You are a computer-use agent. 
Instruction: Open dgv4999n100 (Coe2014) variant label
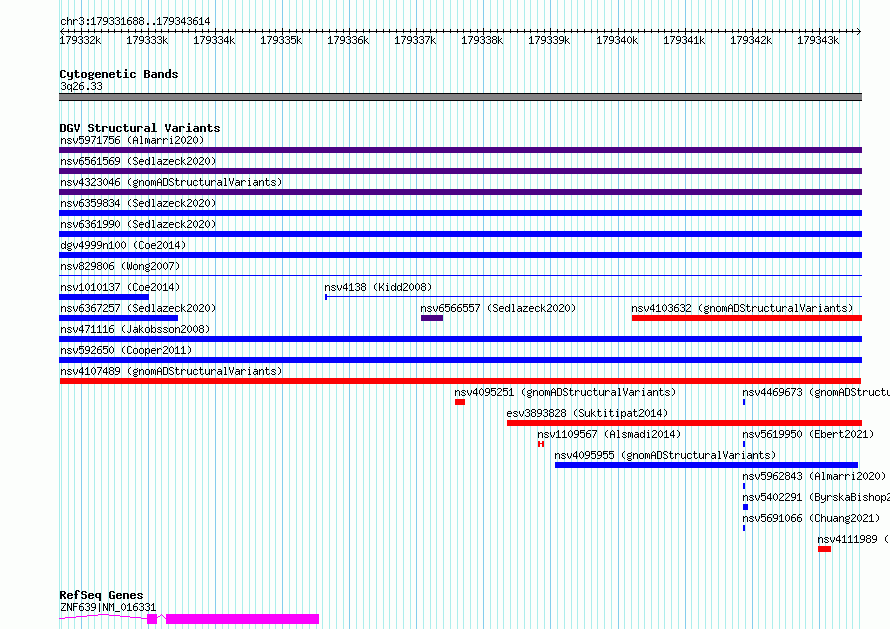coord(123,245)
